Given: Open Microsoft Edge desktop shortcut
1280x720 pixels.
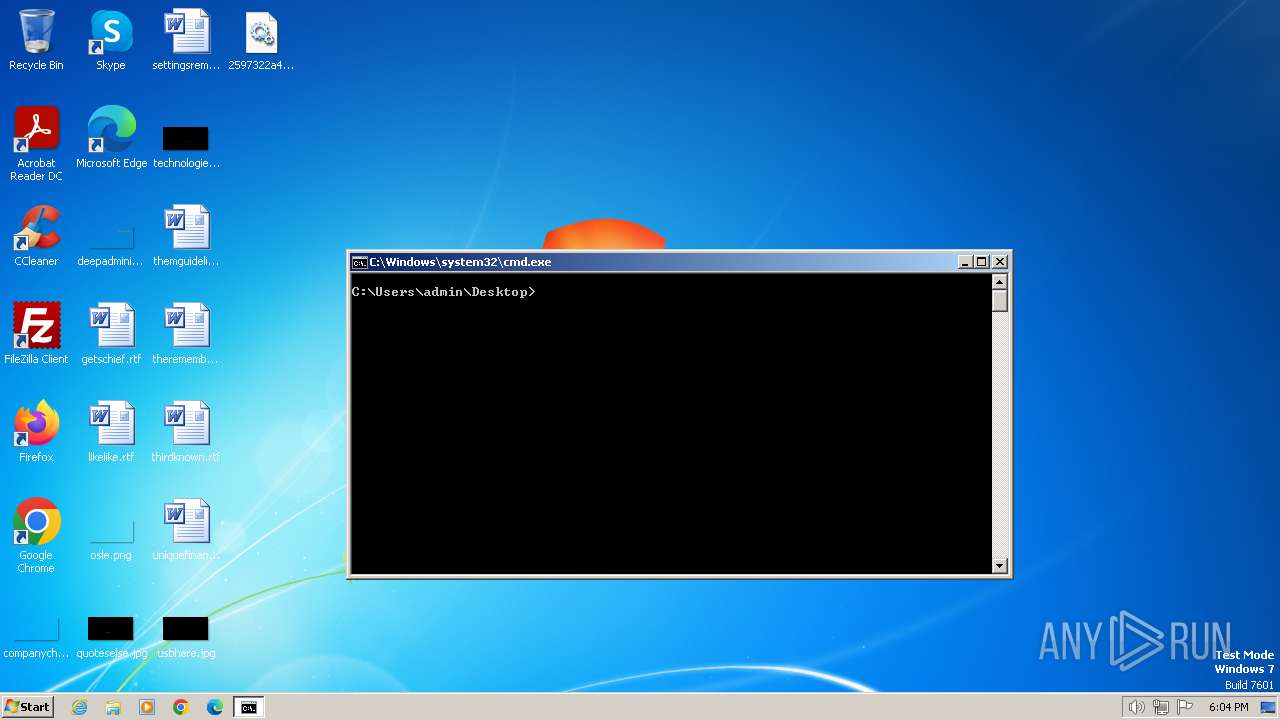Looking at the screenshot, I should tap(111, 138).
